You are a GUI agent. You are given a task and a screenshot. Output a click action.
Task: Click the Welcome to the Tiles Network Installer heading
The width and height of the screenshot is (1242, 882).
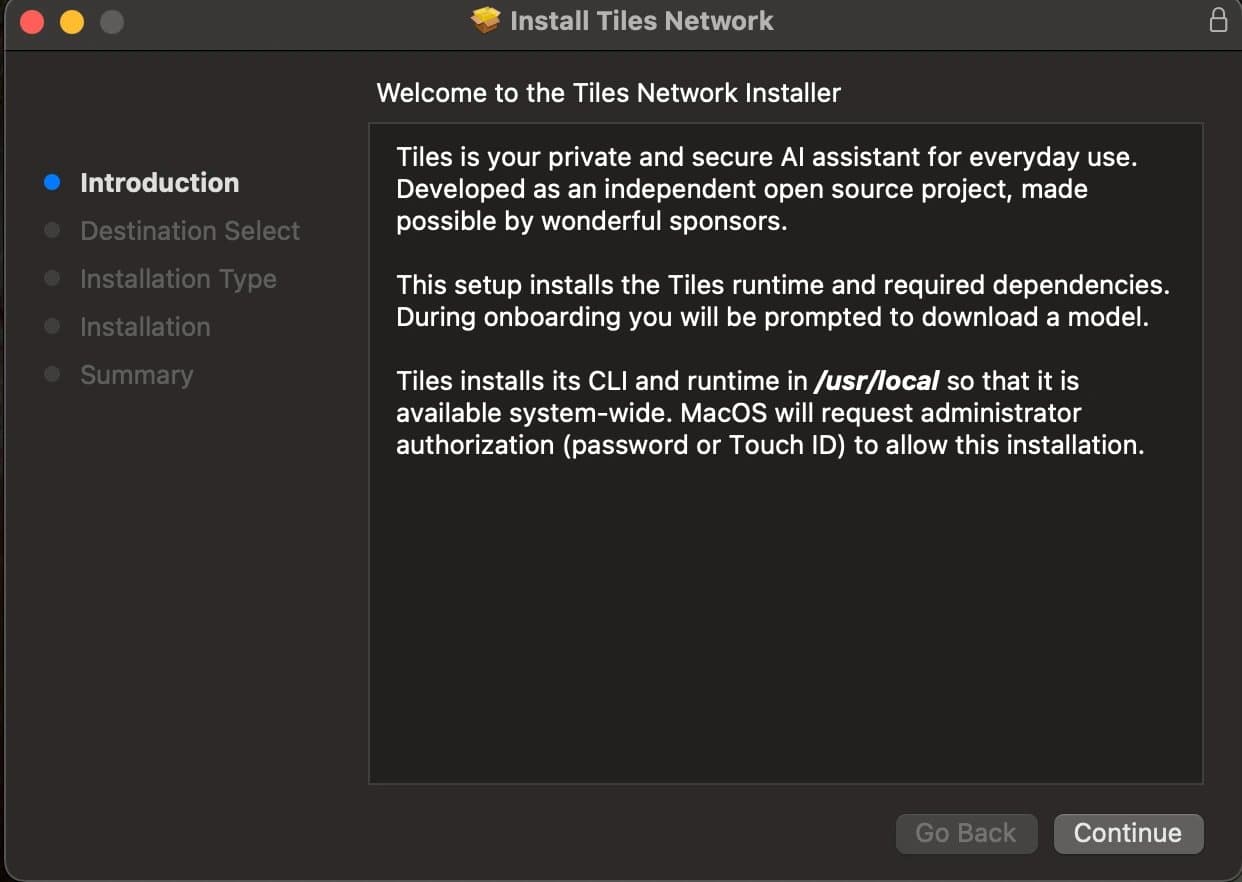pos(608,94)
